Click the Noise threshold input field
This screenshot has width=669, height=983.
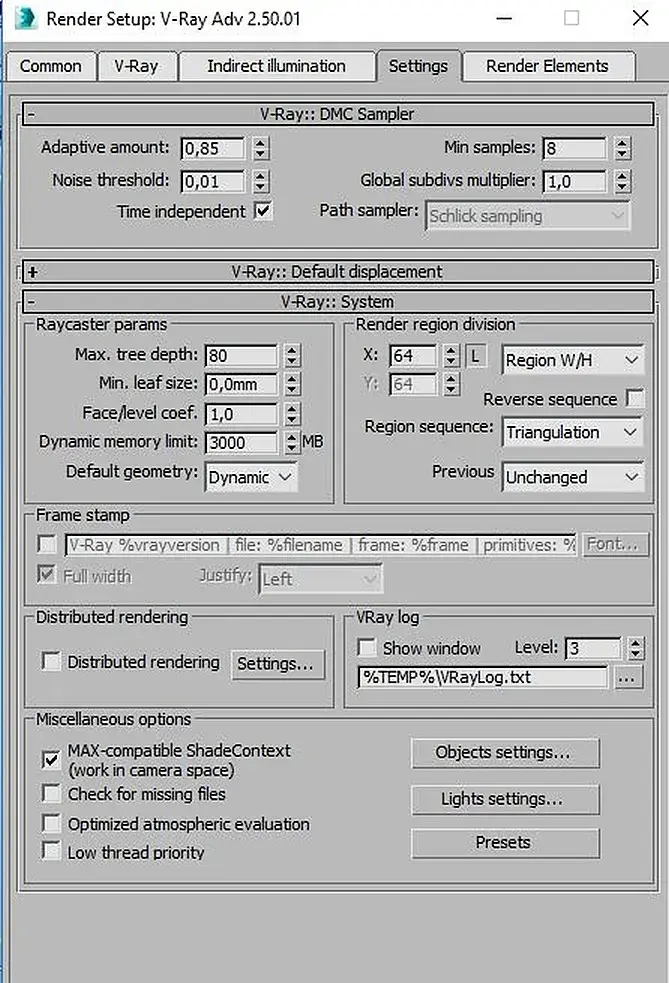212,181
